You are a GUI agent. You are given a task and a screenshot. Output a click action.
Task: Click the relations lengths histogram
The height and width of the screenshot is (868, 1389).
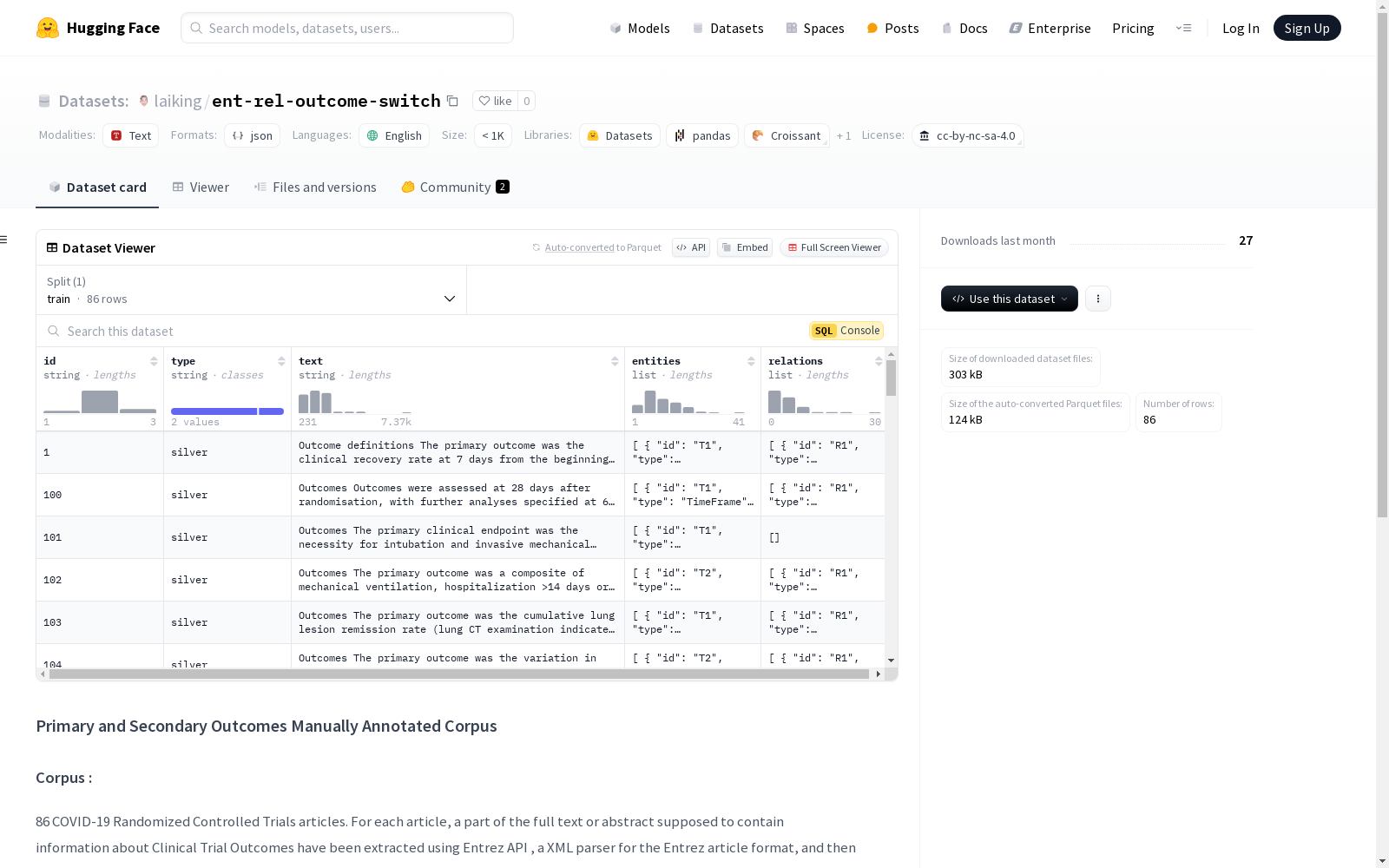coord(825,401)
